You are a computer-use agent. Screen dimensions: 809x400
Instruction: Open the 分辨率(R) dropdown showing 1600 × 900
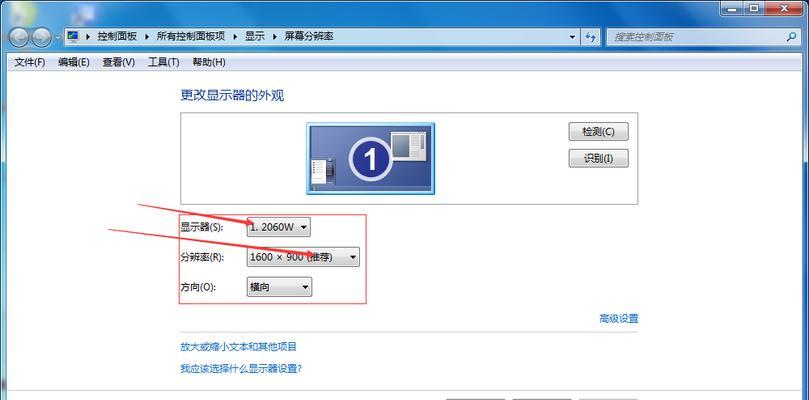(x=303, y=257)
